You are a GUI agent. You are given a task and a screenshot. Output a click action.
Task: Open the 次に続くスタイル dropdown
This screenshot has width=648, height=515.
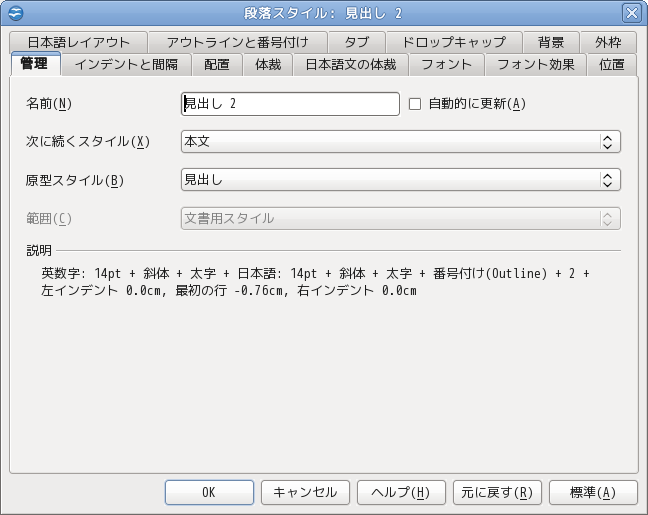(x=400, y=142)
